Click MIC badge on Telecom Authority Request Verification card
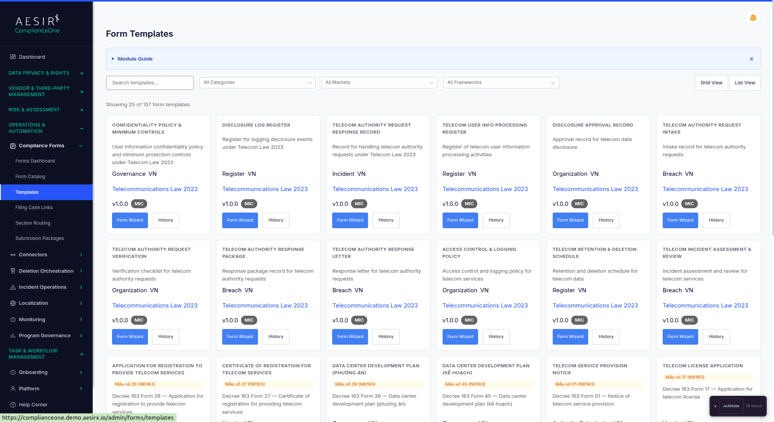The image size is (774, 422). point(139,320)
